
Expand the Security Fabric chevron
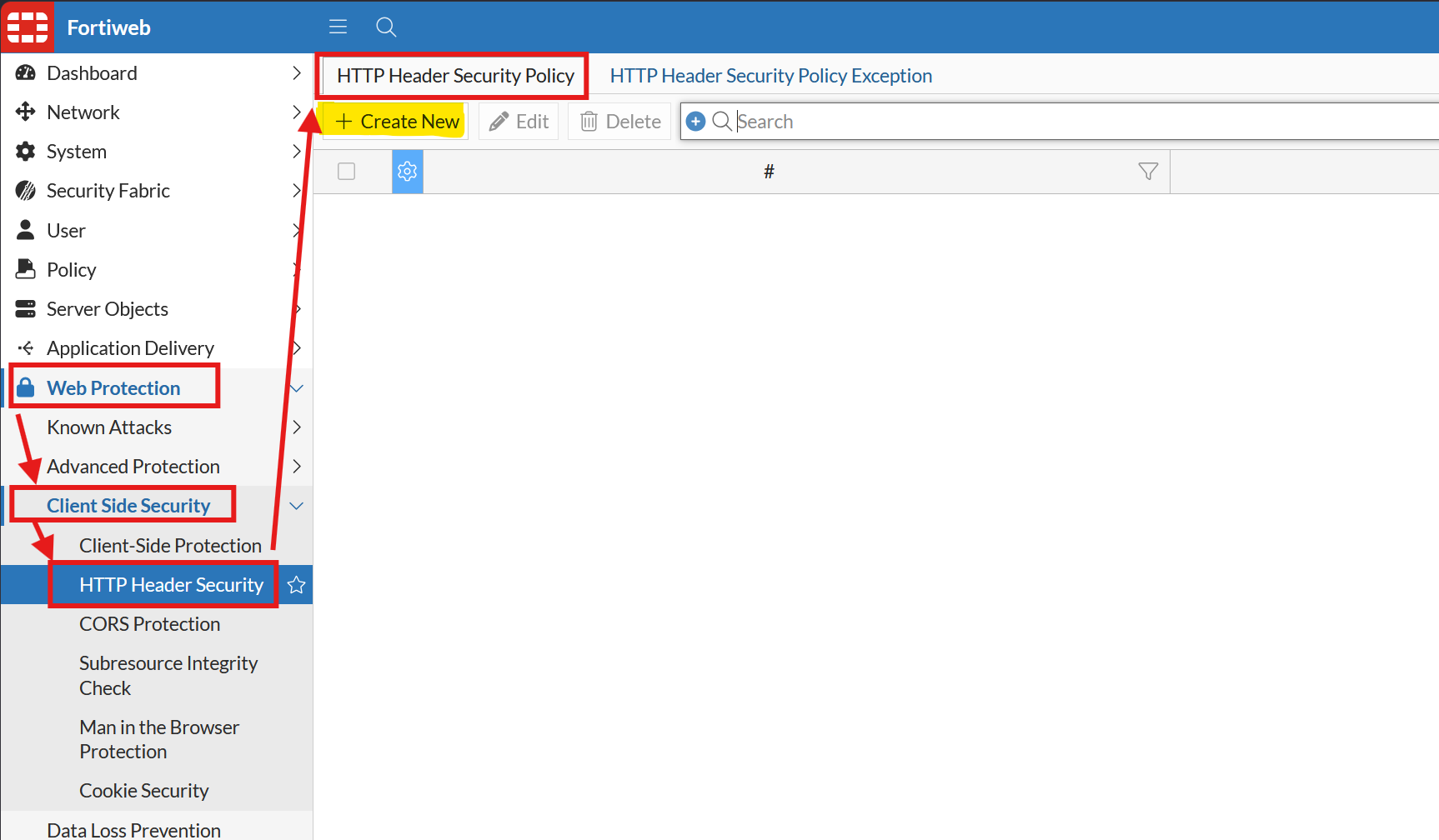(297, 191)
